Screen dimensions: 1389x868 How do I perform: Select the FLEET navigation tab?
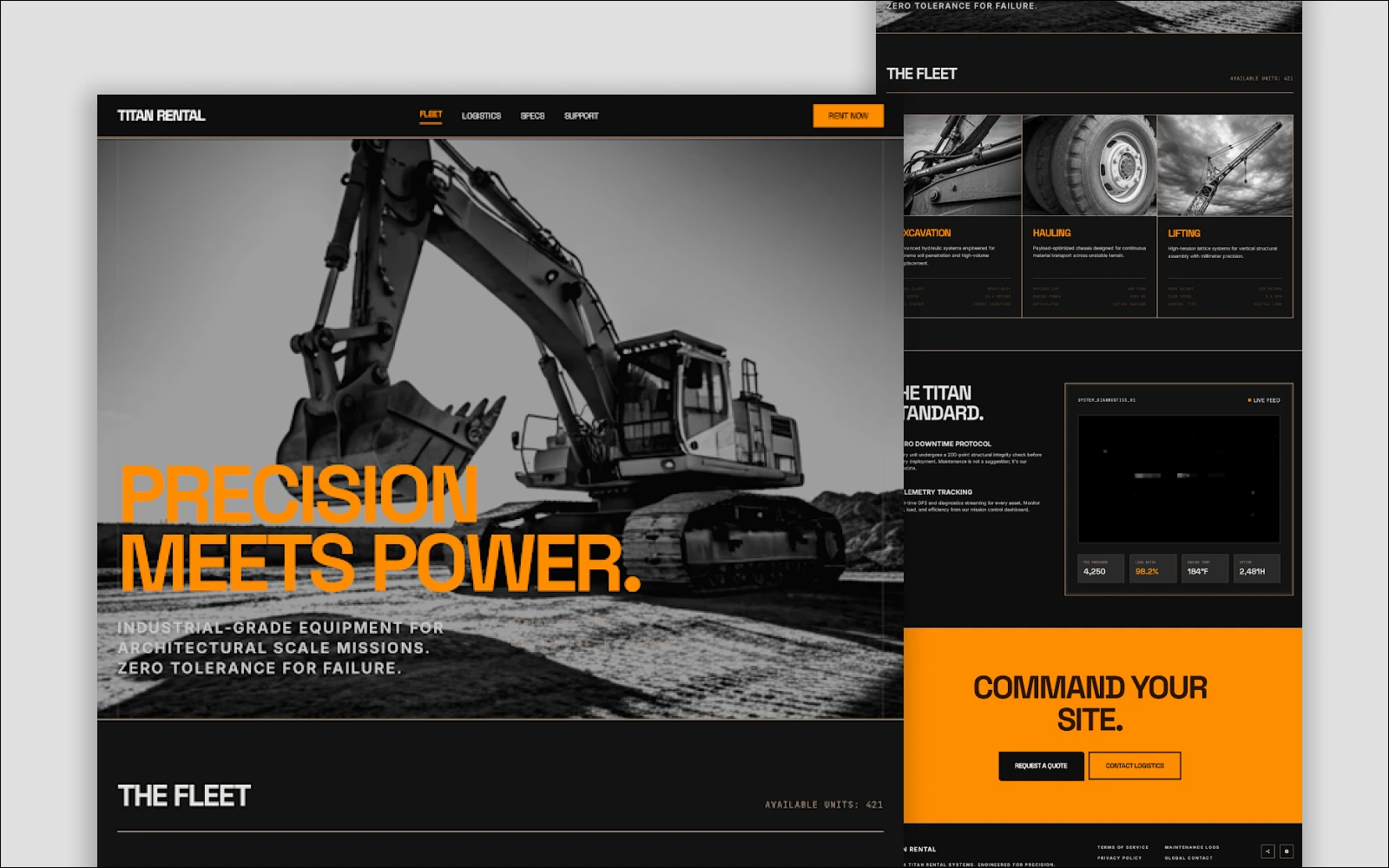[x=431, y=114]
